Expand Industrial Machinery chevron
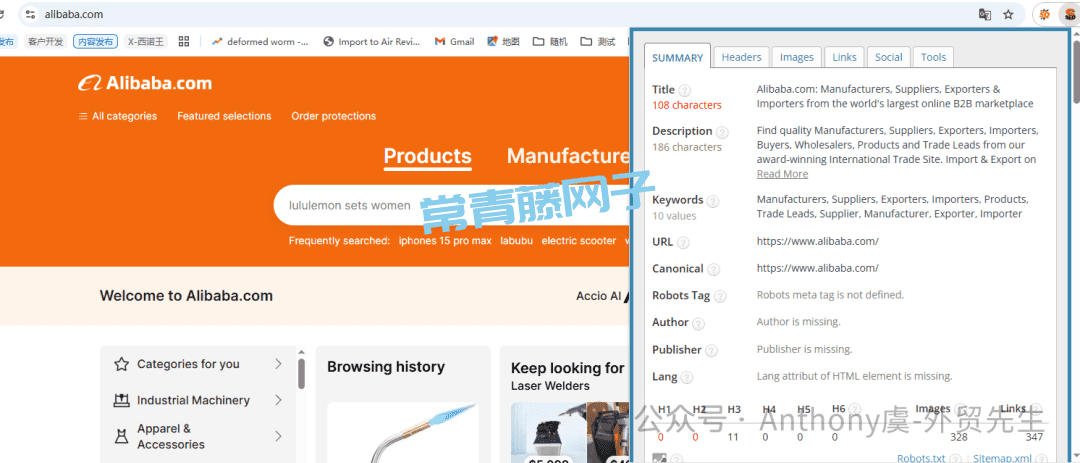This screenshot has width=1080, height=463. (278, 400)
